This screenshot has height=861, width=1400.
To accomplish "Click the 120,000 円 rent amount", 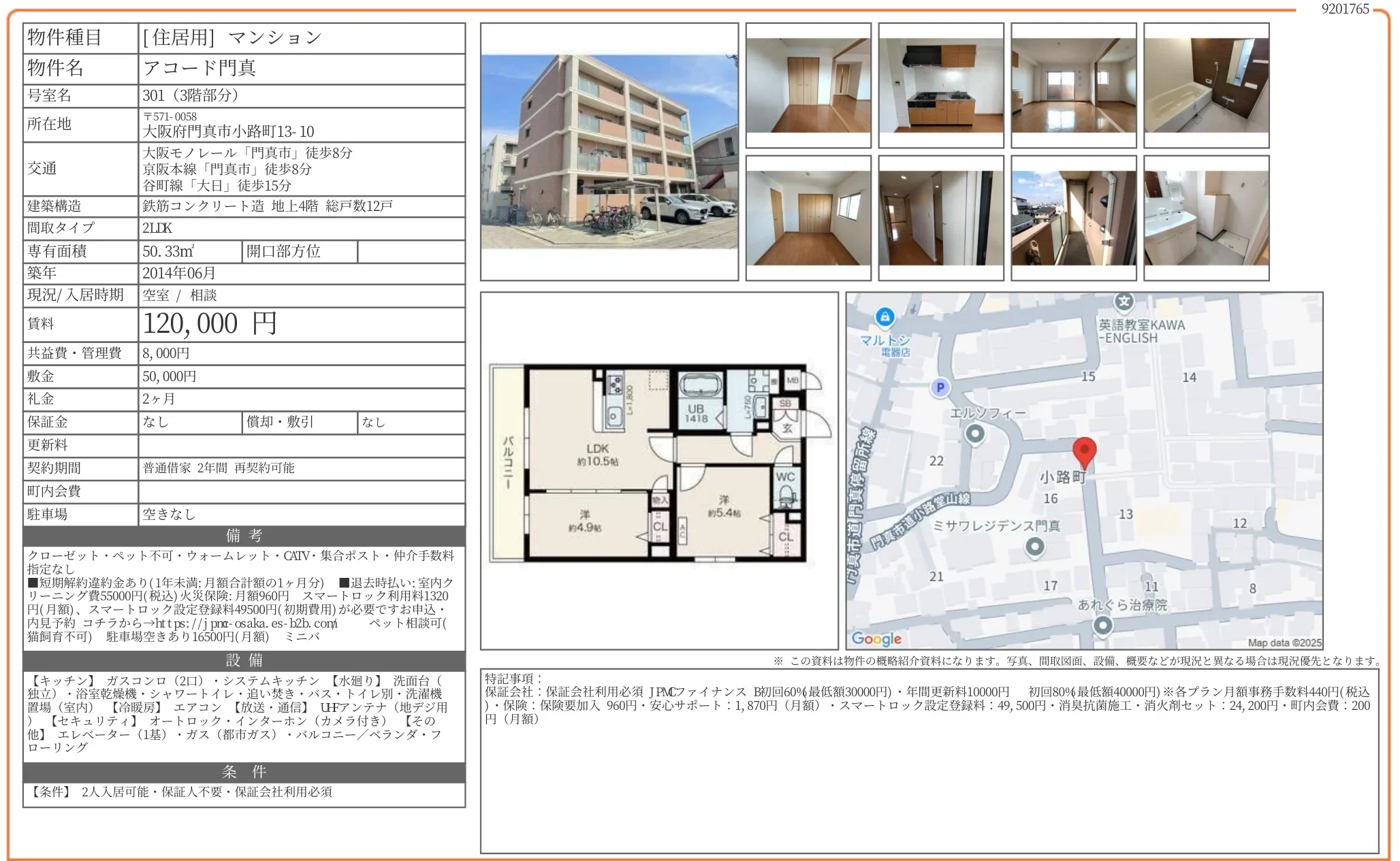I will [x=210, y=324].
